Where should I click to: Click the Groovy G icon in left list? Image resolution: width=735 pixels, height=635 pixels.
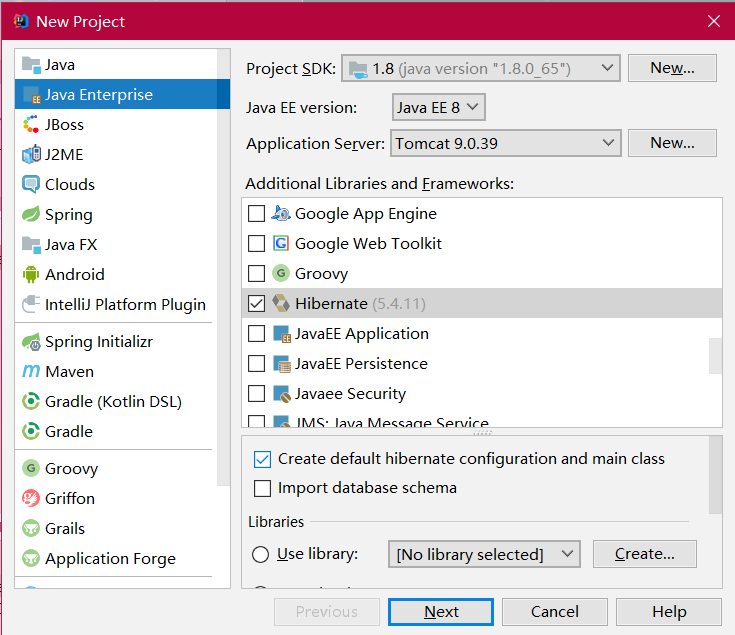(31, 469)
